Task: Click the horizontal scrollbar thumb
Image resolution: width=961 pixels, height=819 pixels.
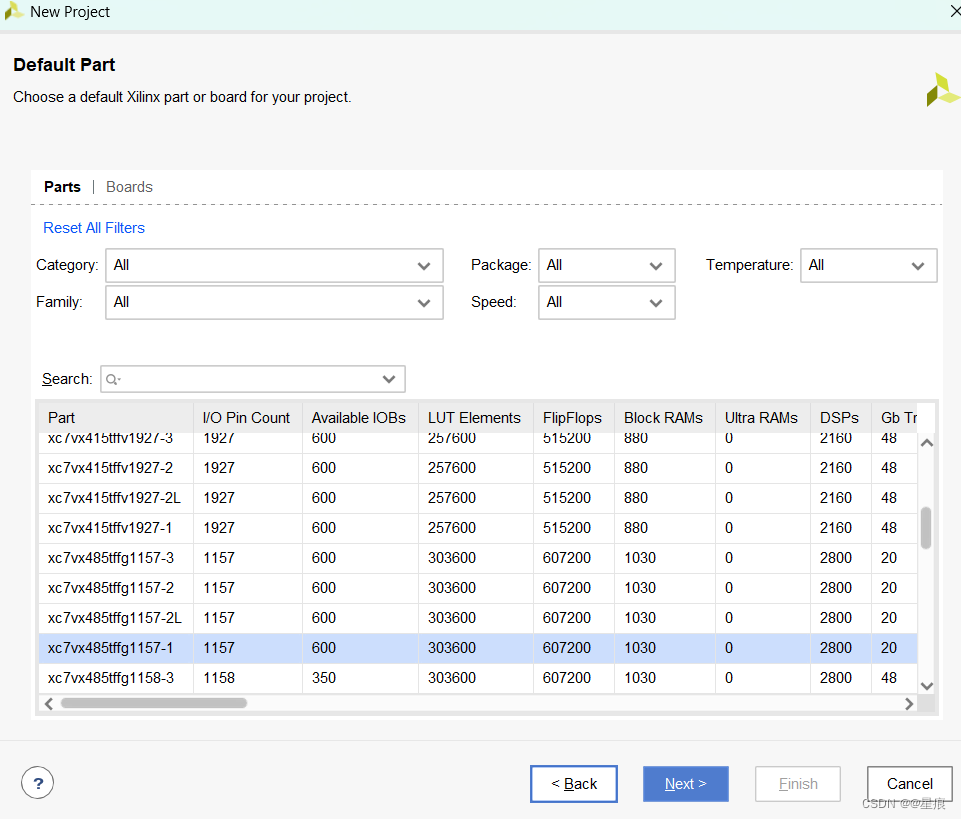Action: coord(154,703)
